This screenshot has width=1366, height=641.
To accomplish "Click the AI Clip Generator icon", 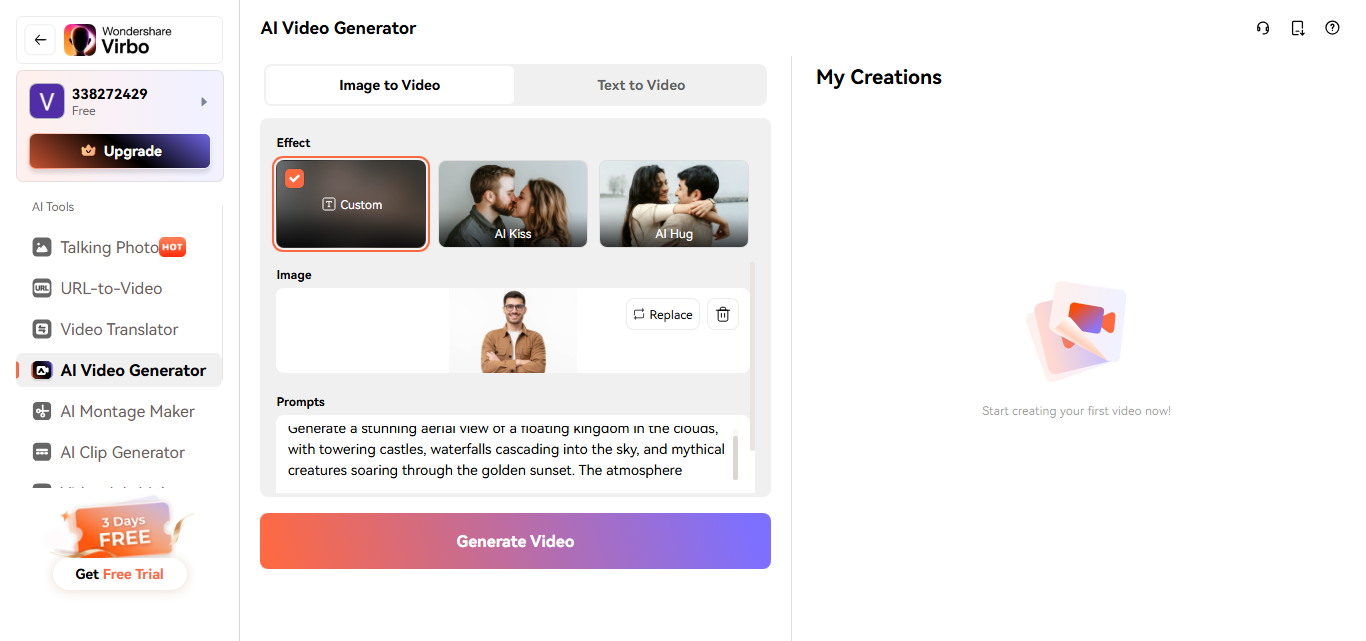I will point(42,452).
